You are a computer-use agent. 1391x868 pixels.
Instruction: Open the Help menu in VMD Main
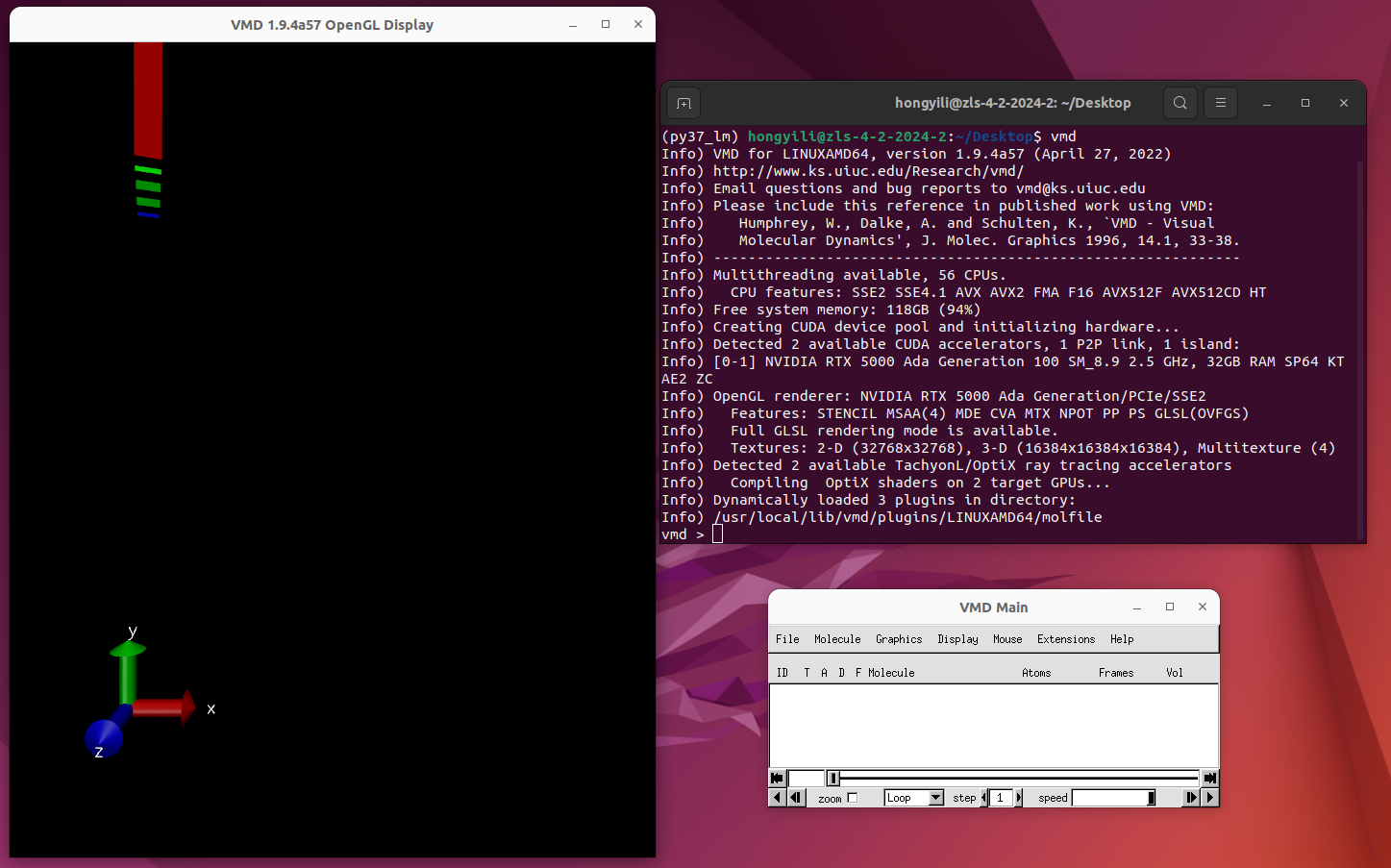click(1122, 639)
